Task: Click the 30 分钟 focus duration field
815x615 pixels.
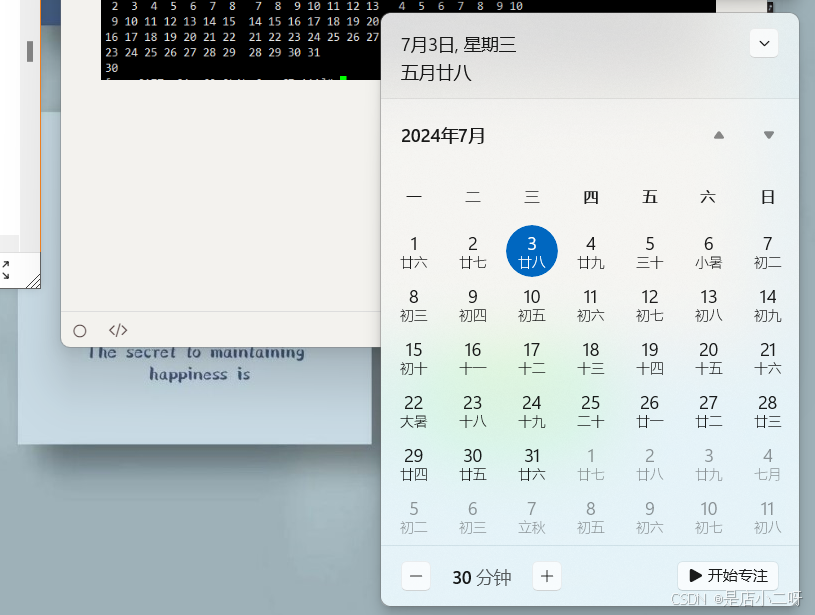Action: click(481, 577)
